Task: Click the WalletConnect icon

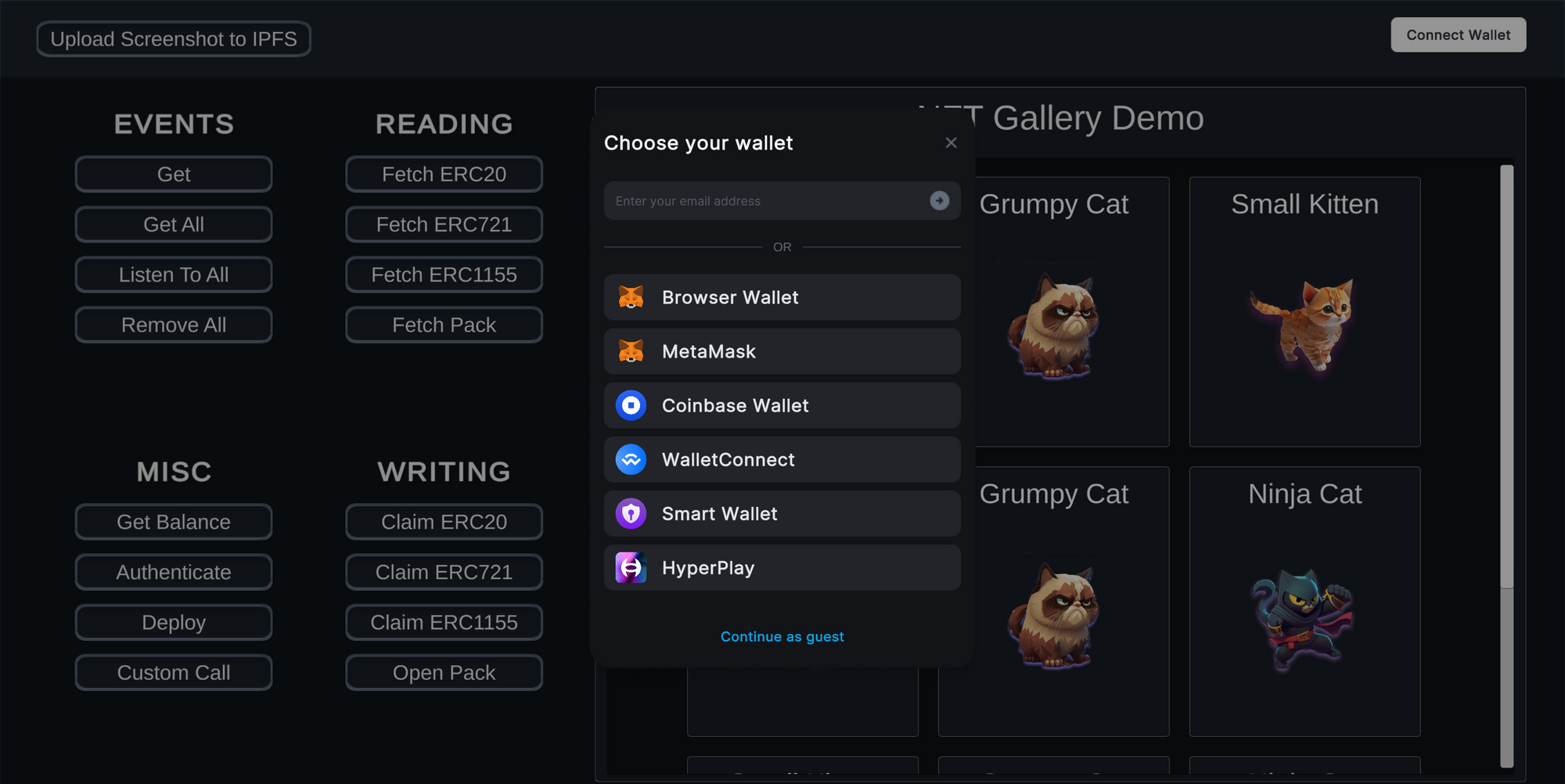Action: coord(631,459)
